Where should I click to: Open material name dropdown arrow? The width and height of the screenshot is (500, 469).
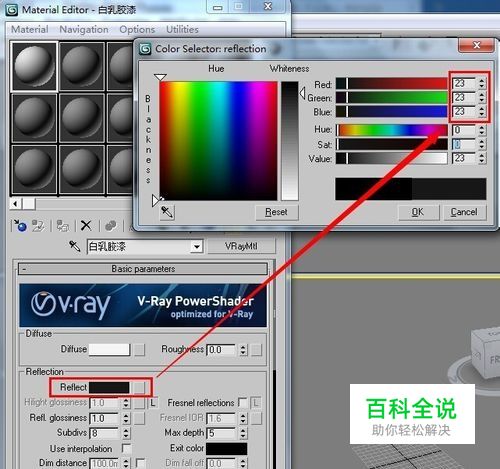pyautogui.click(x=197, y=247)
